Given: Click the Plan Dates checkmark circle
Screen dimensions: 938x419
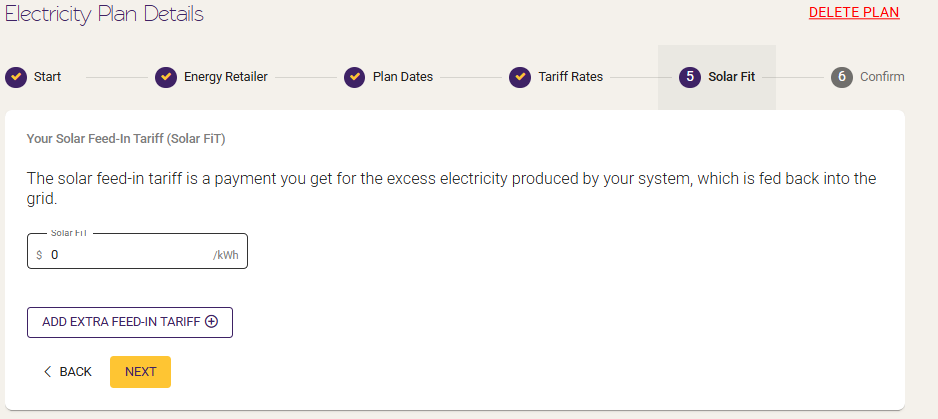Looking at the screenshot, I should (355, 77).
